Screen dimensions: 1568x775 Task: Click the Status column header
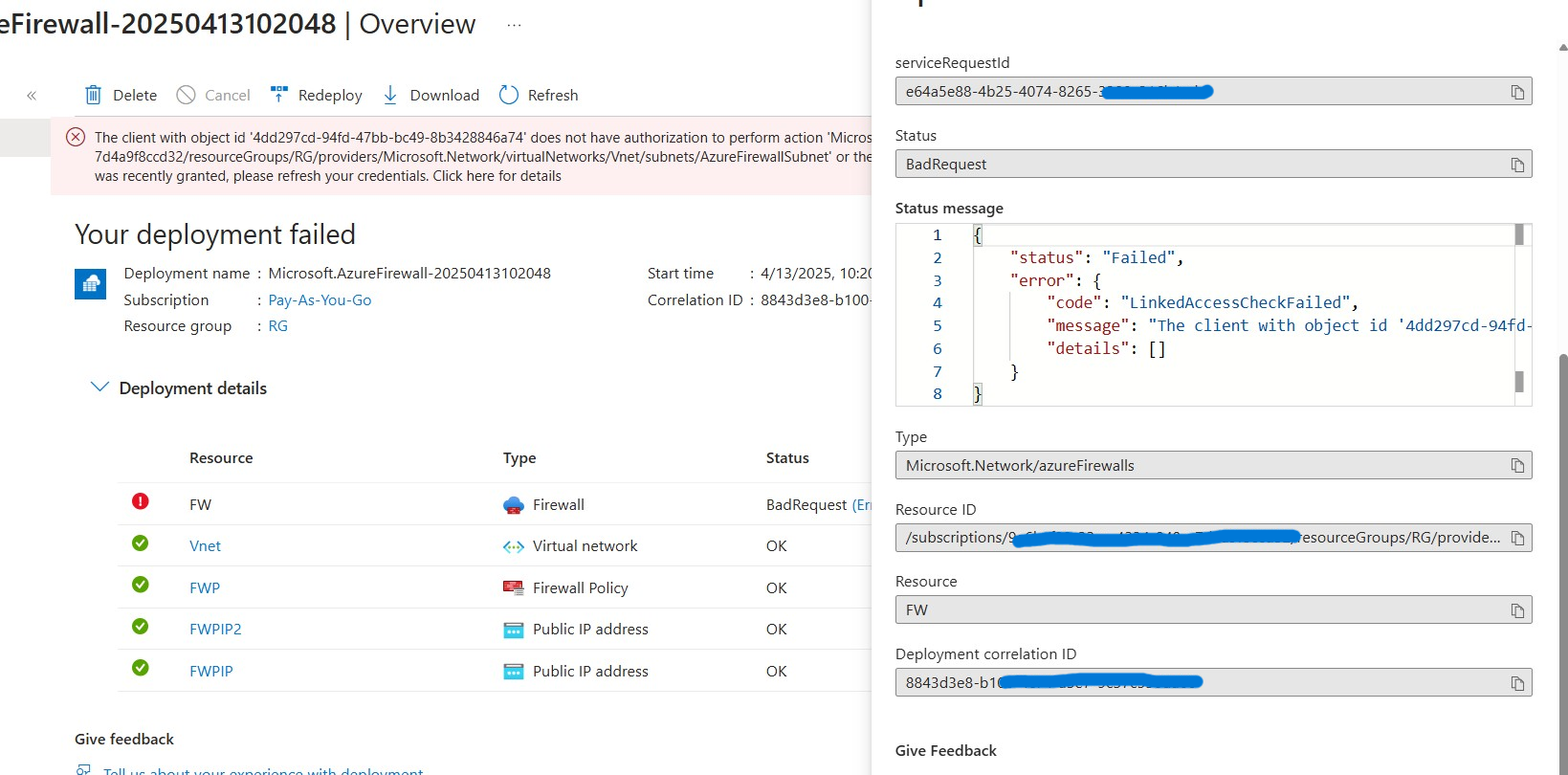(787, 457)
